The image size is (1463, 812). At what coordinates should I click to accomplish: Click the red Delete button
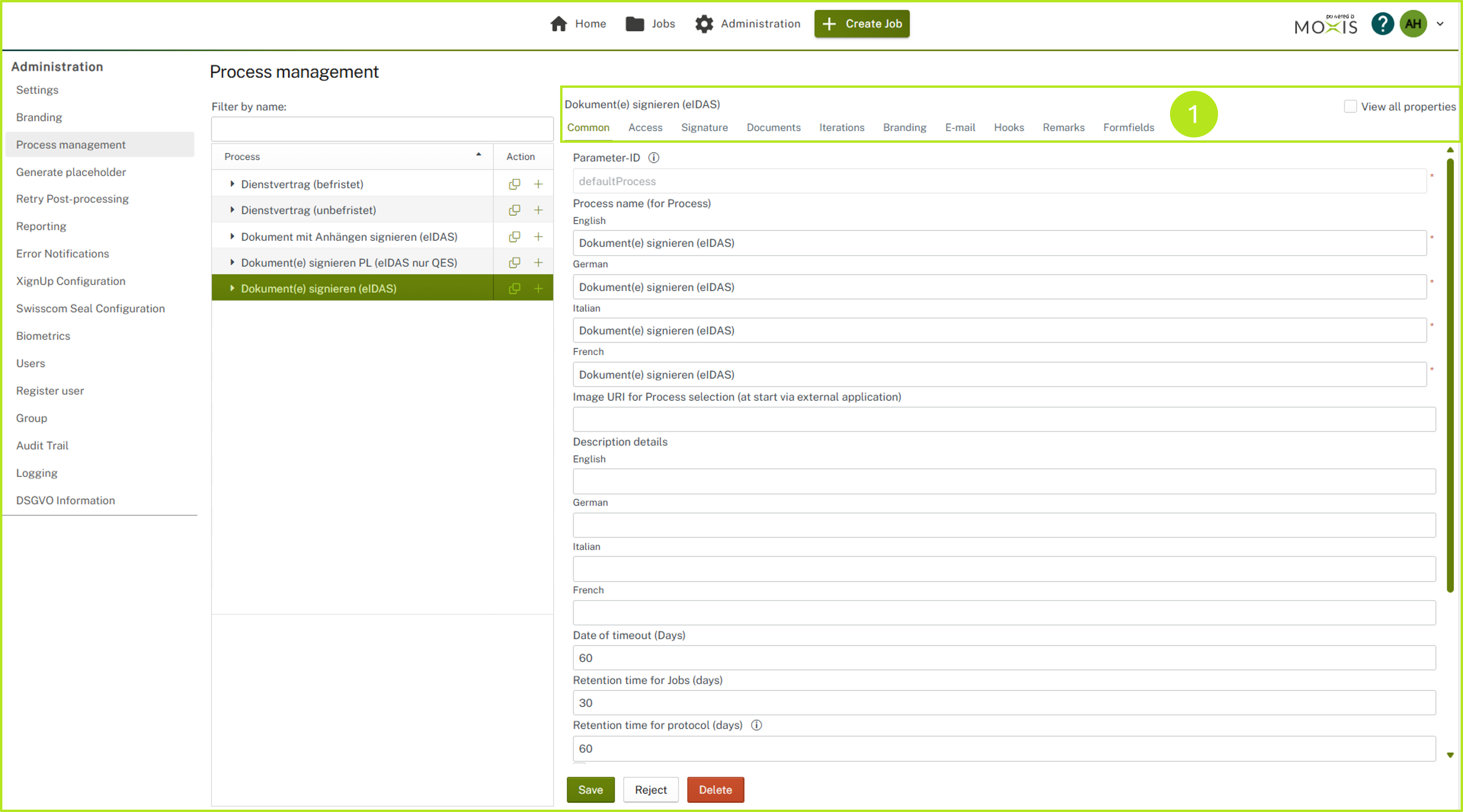pyautogui.click(x=715, y=789)
